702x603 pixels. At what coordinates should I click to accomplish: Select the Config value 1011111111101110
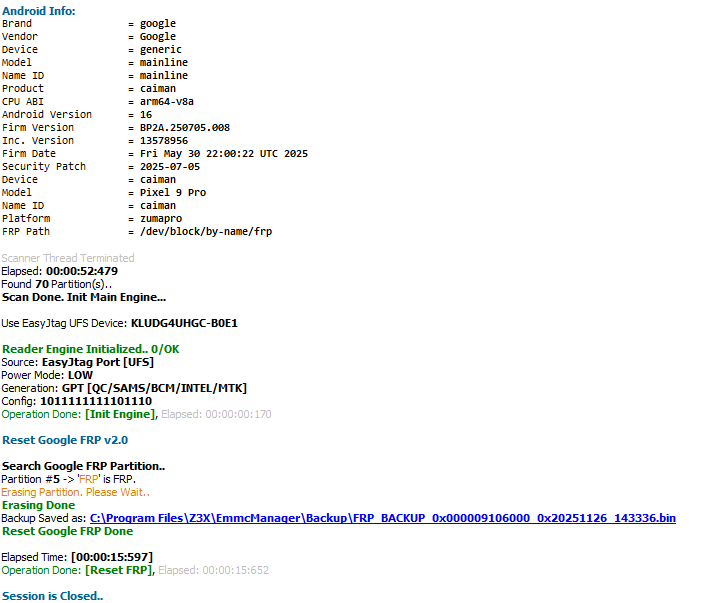96,401
